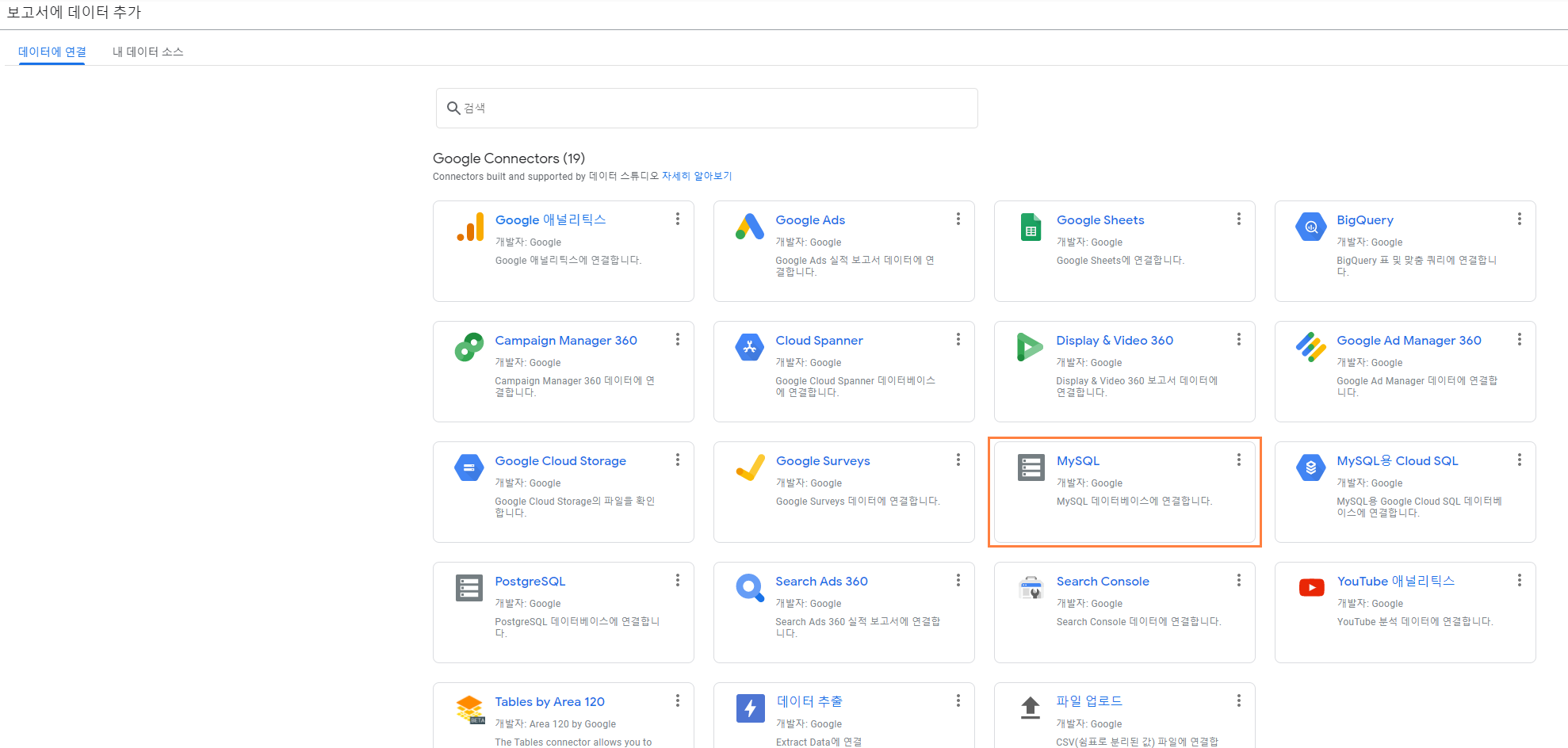Click the YouTube red play icon

[1311, 588]
